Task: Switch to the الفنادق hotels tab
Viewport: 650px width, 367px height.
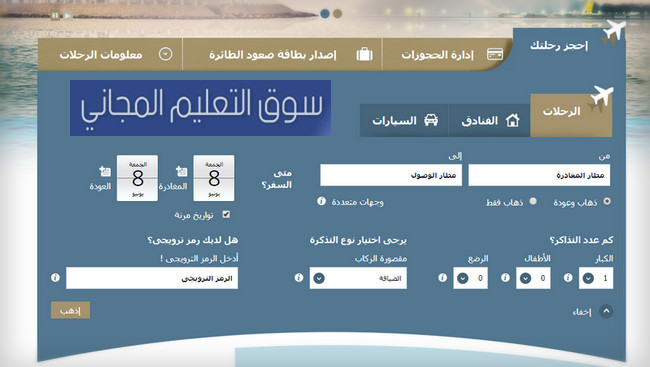Action: (489, 121)
